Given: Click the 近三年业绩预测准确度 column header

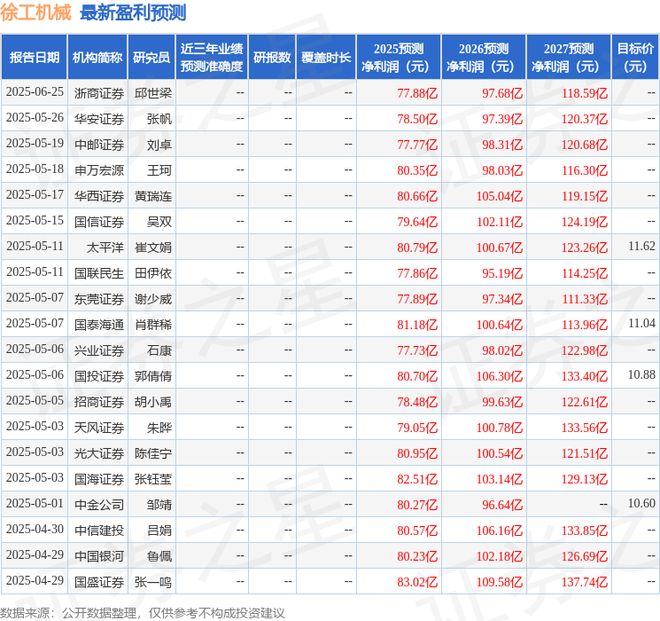Looking at the screenshot, I should click(212, 57).
